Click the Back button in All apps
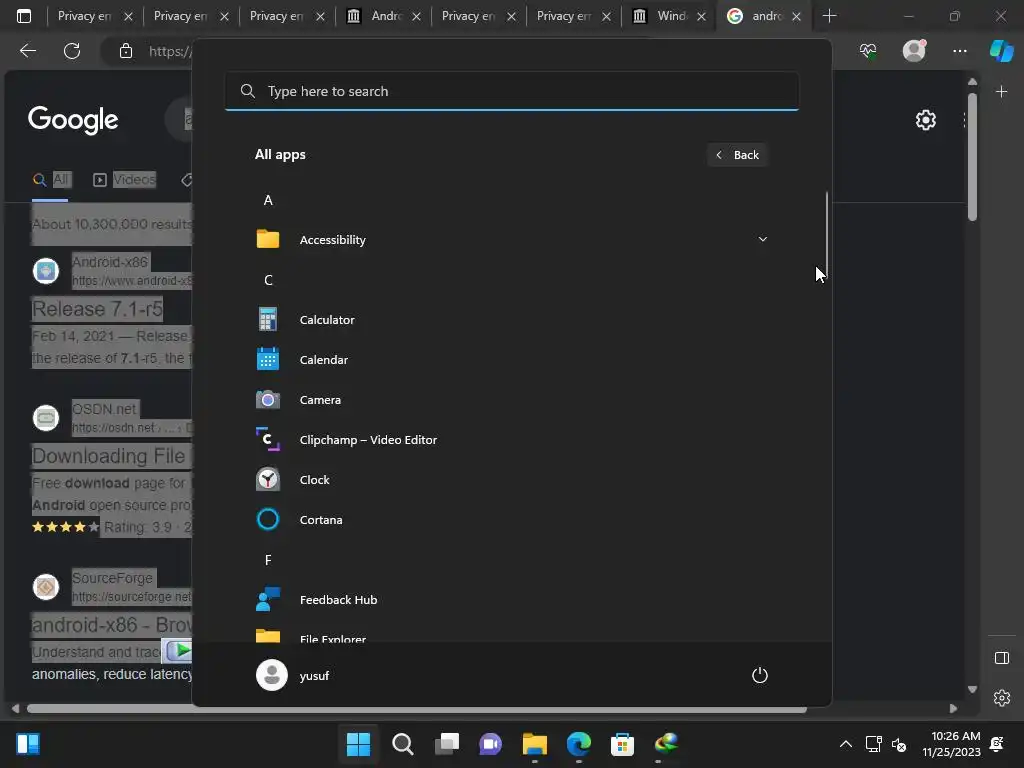This screenshot has width=1024, height=768. [737, 155]
